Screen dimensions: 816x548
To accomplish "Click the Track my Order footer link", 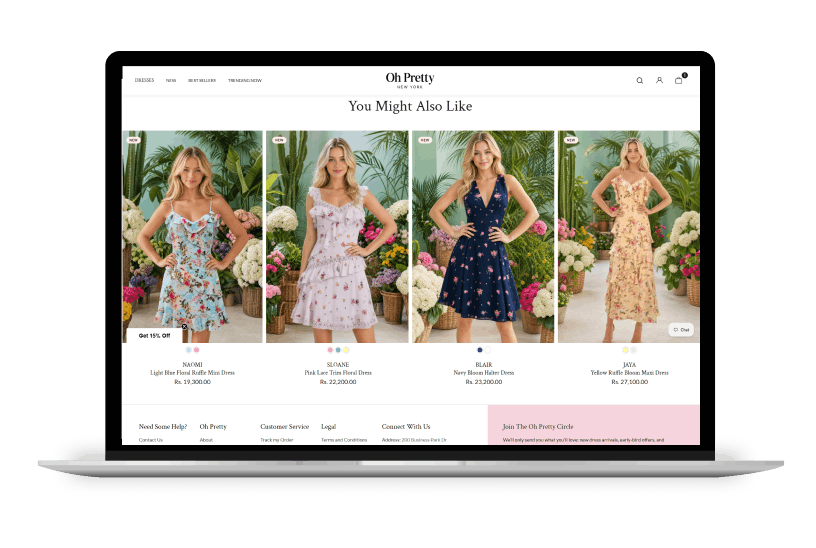I will pos(277,440).
